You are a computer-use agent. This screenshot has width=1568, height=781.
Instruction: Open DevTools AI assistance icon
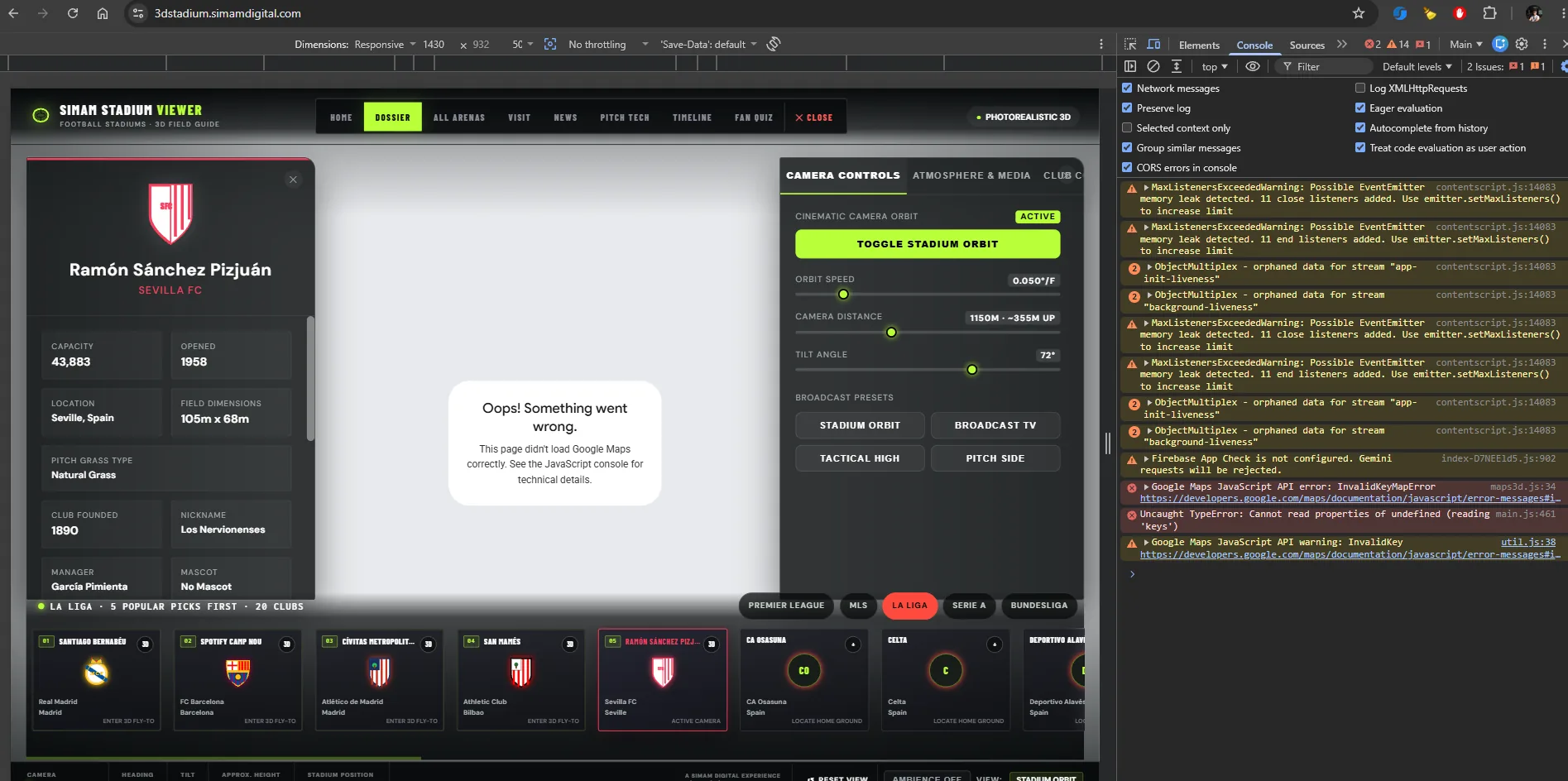click(x=1500, y=44)
